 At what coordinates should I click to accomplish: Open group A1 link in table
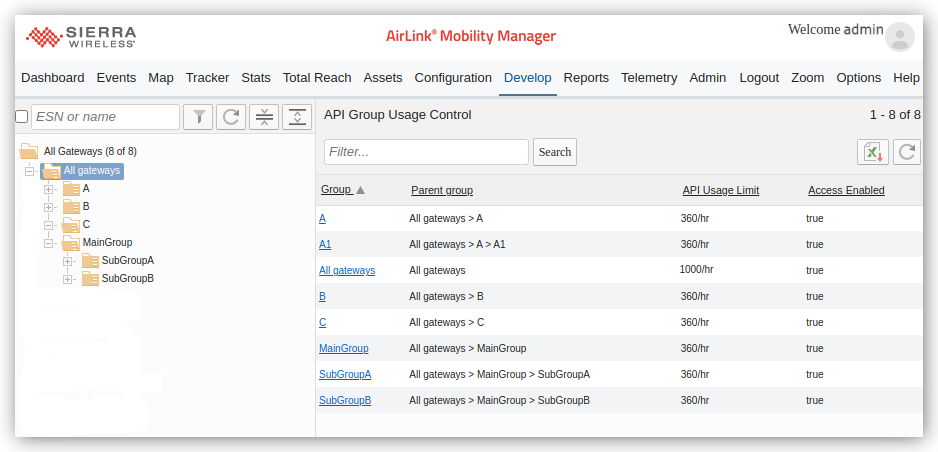(325, 245)
